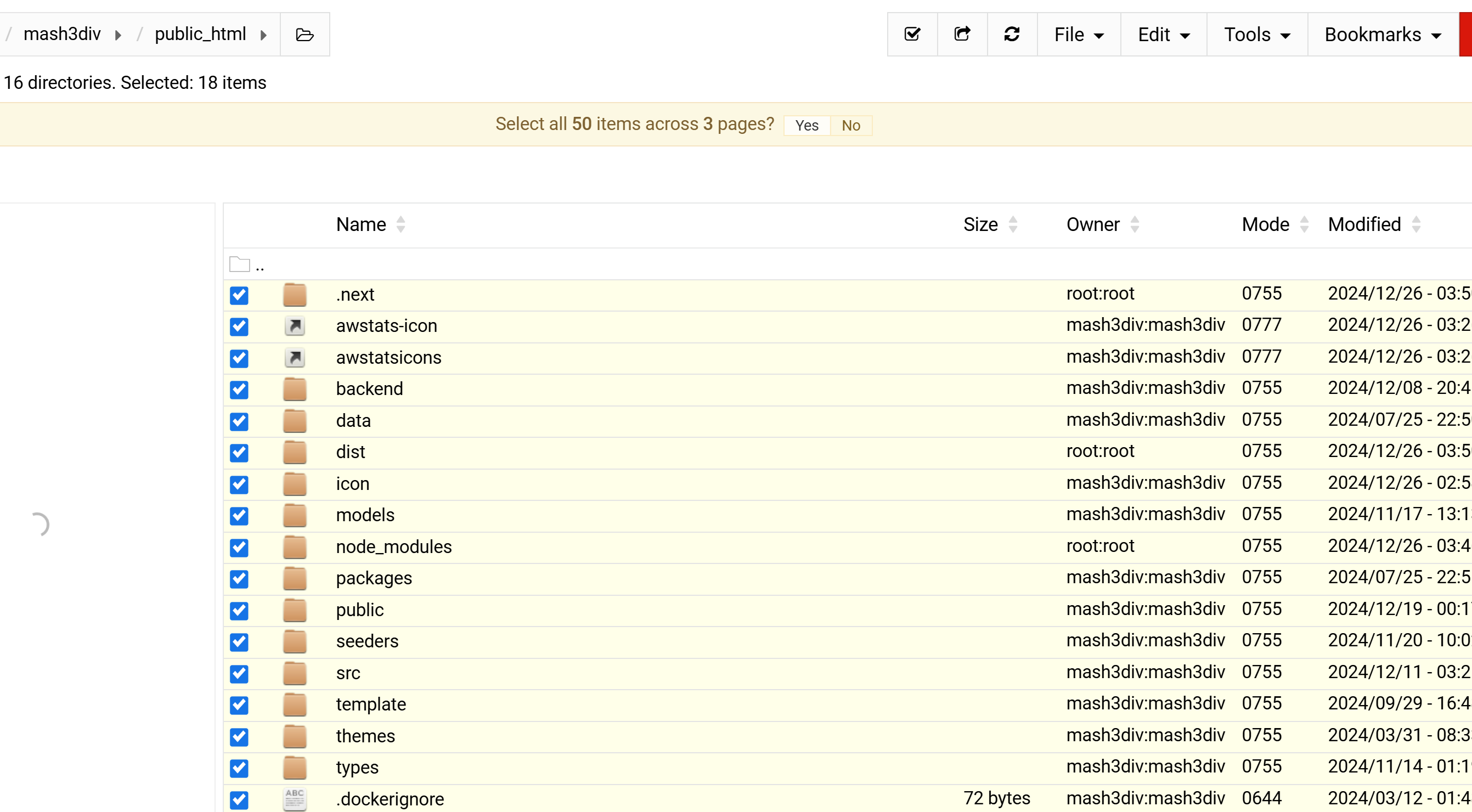Toggle the themes row checkbox

(x=239, y=737)
